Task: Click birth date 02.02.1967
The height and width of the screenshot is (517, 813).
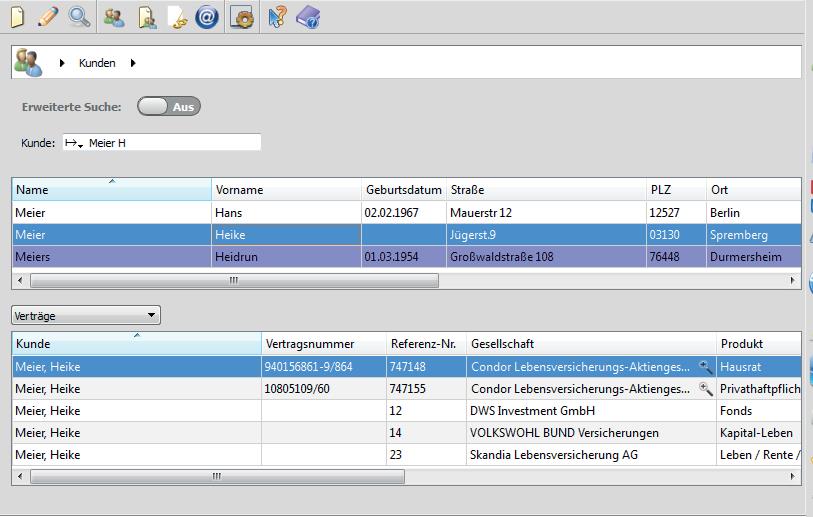Action: click(x=391, y=213)
